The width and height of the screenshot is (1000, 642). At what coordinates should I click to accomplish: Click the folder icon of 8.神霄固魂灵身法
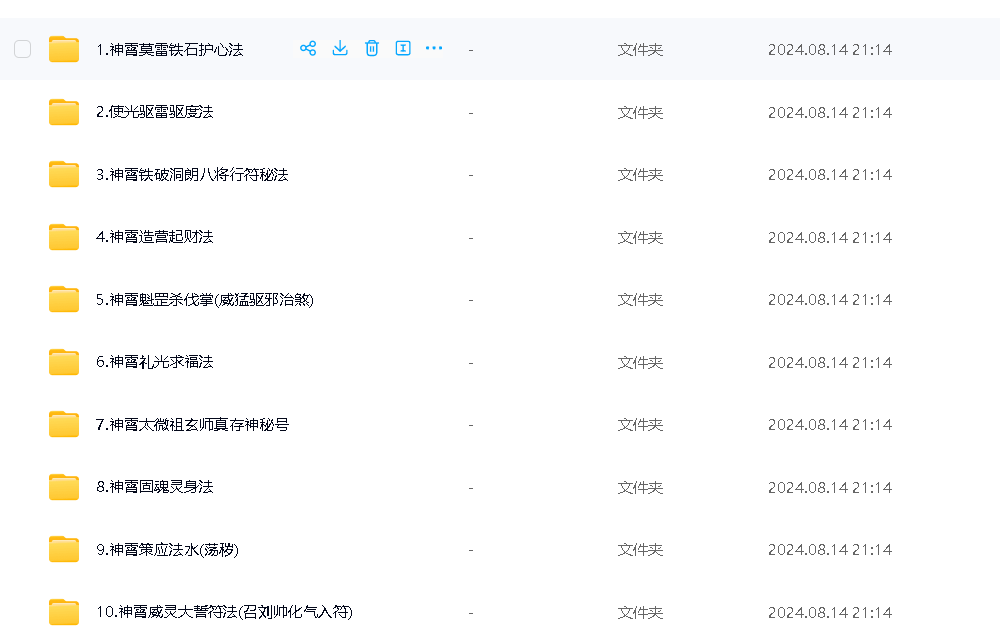(64, 487)
